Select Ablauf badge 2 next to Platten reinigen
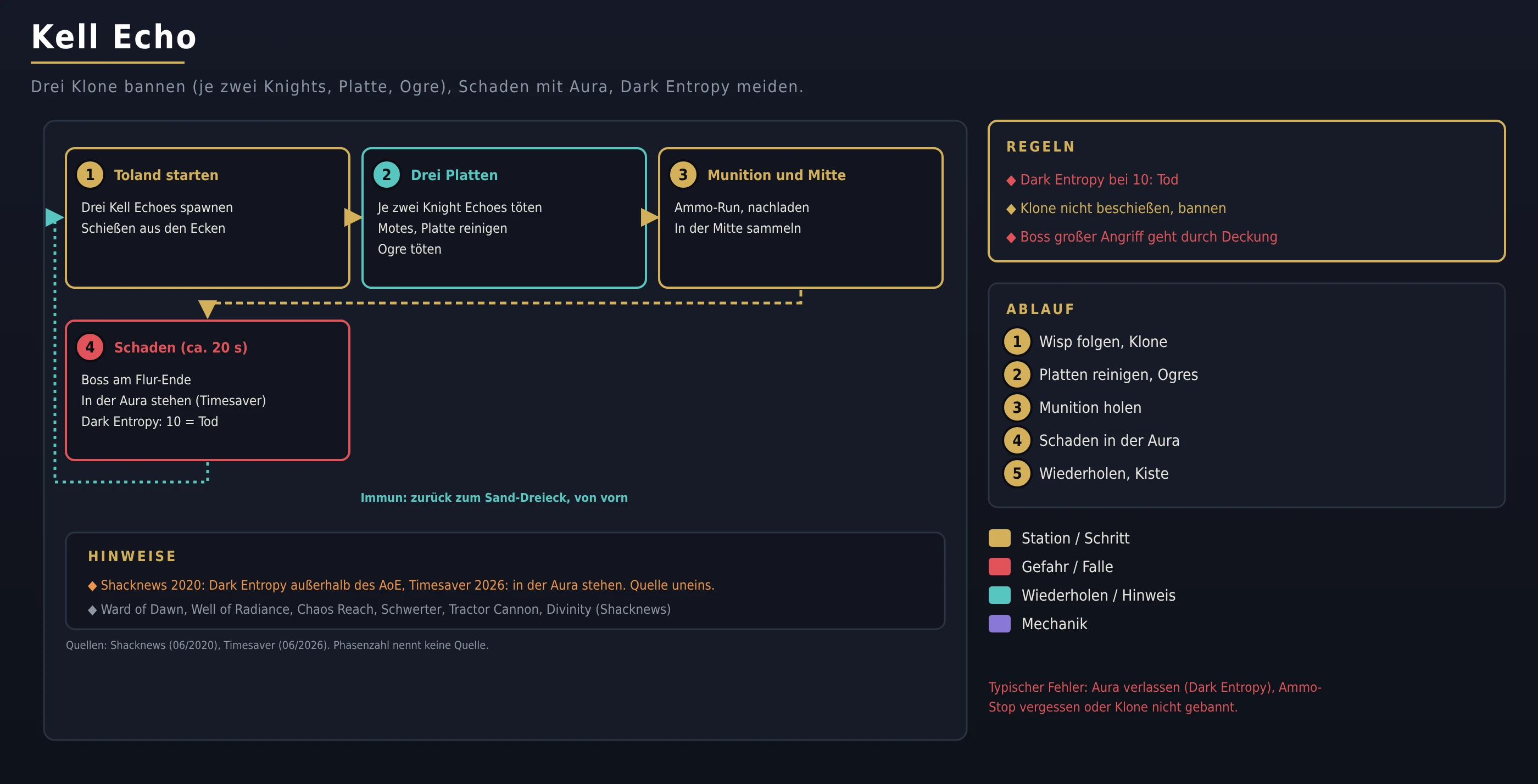Image resolution: width=1538 pixels, height=784 pixels. point(1017,374)
